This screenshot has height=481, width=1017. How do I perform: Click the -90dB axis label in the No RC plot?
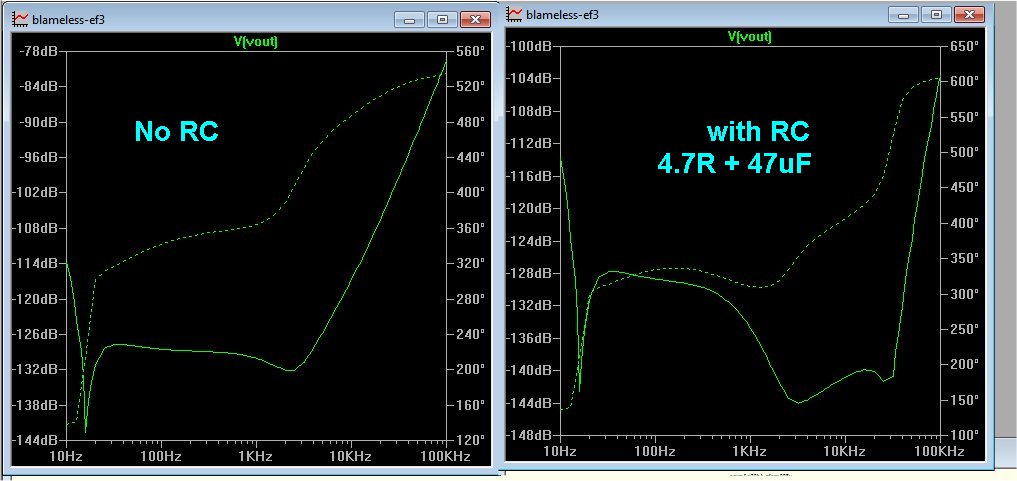tap(40, 122)
